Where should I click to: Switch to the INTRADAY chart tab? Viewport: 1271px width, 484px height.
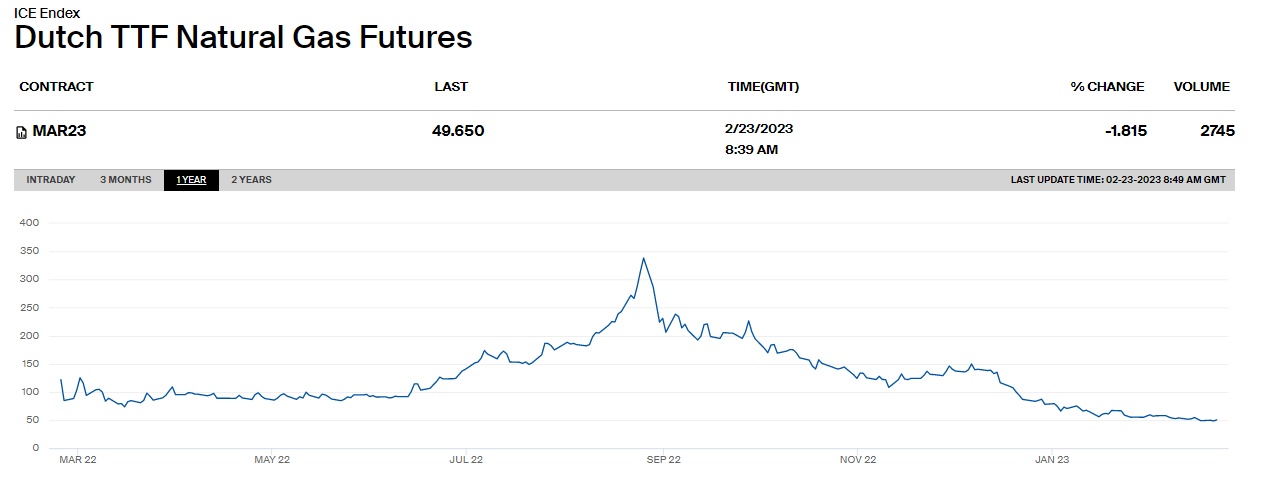(x=50, y=180)
